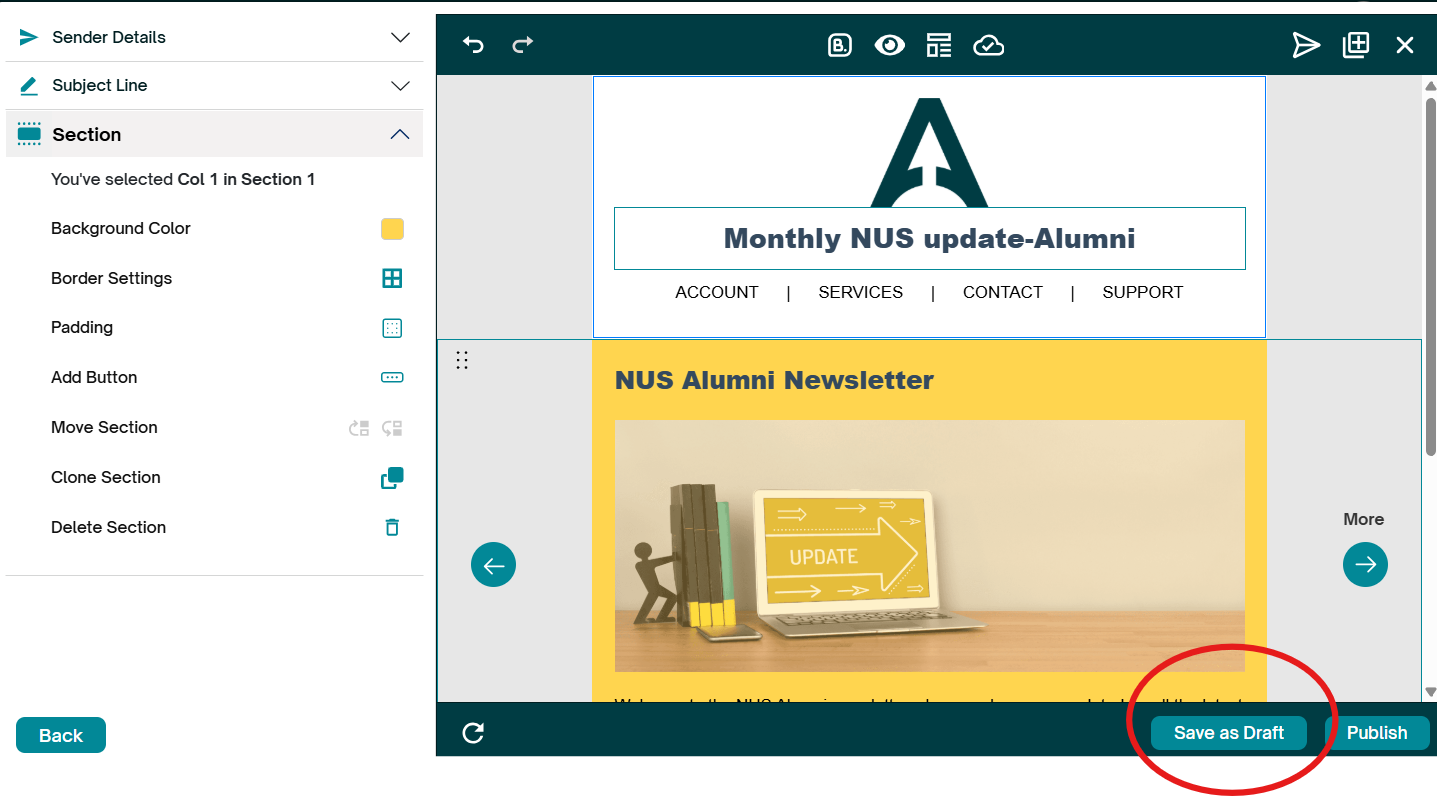Click the CONTACT nav link
Image resolution: width=1437 pixels, height=797 pixels.
1003,292
